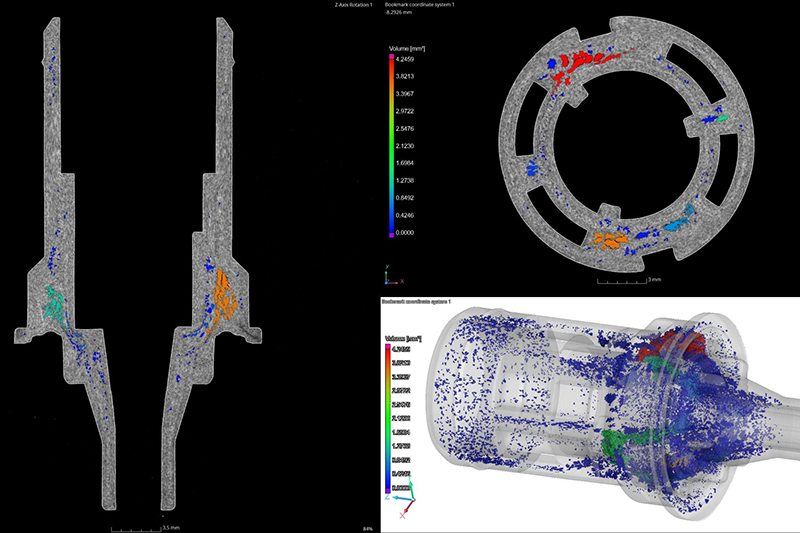Click the -8.2926 mm slice position value
800x533 pixels.
(398, 12)
